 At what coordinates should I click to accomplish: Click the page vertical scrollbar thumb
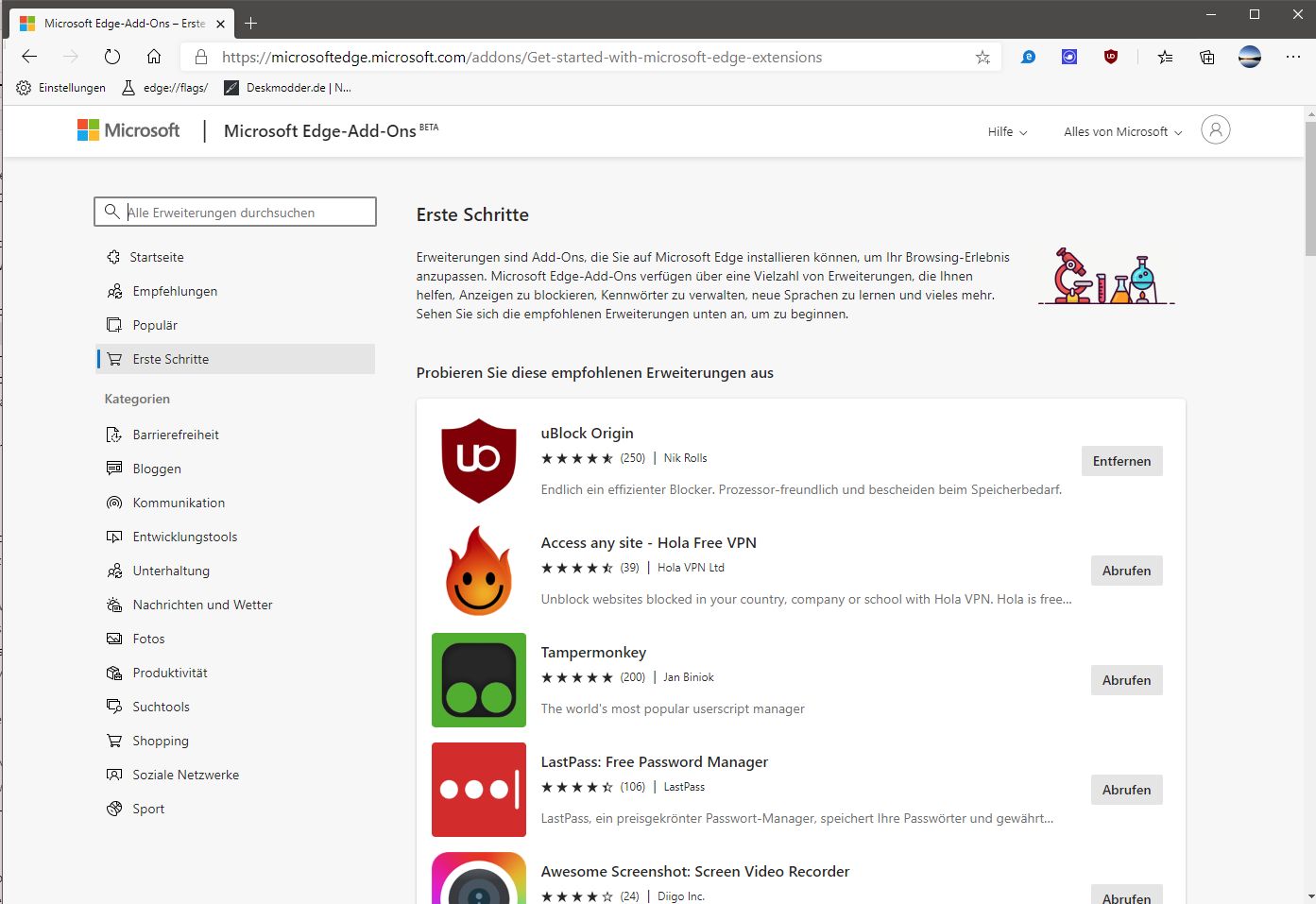1309,189
